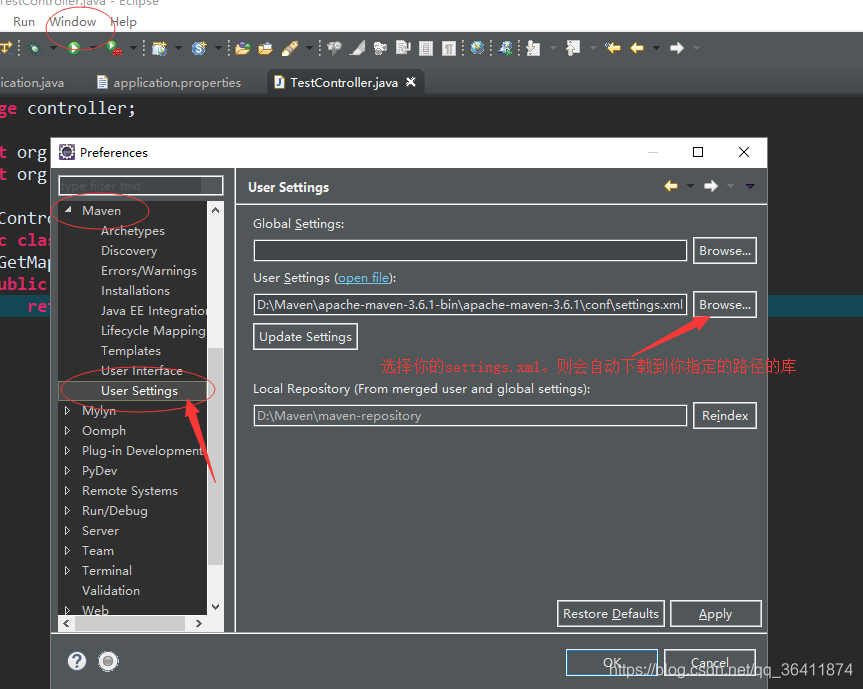This screenshot has height=689, width=863.
Task: Click the Show Whitespace pilcrow icon
Action: pos(449,48)
